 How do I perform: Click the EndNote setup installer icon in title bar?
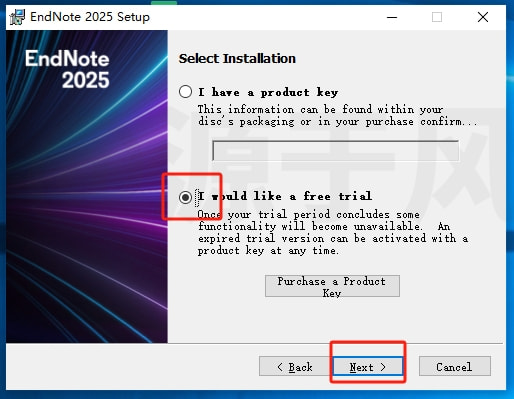point(17,17)
